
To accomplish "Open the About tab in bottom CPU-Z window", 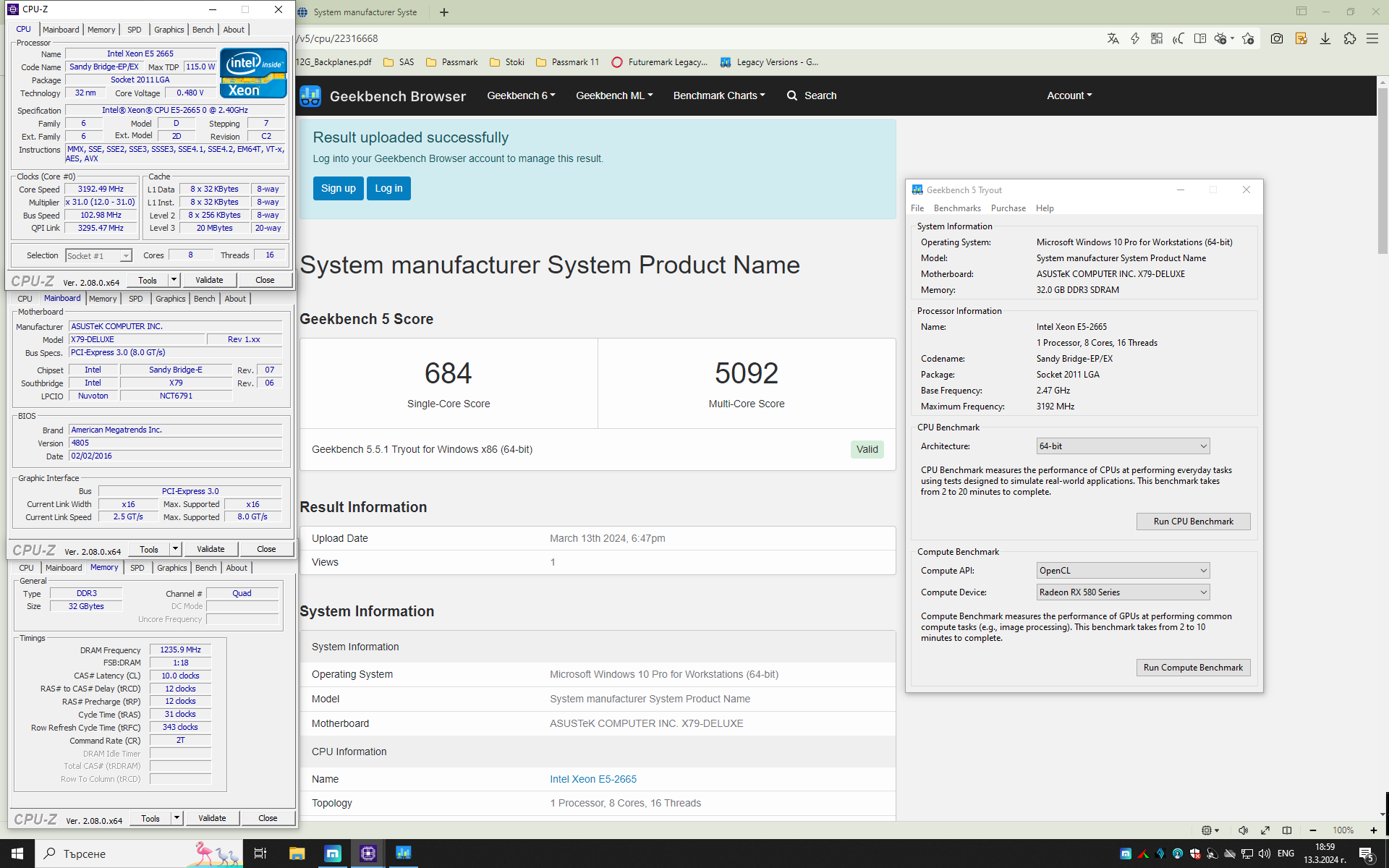I will [x=237, y=568].
